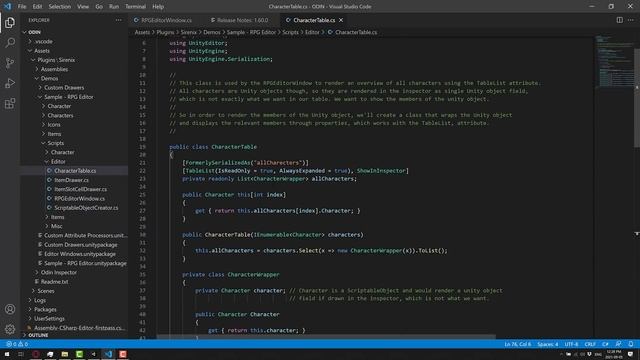Click the Split Editor icon
Screen dimensions: 640x360
620,20
